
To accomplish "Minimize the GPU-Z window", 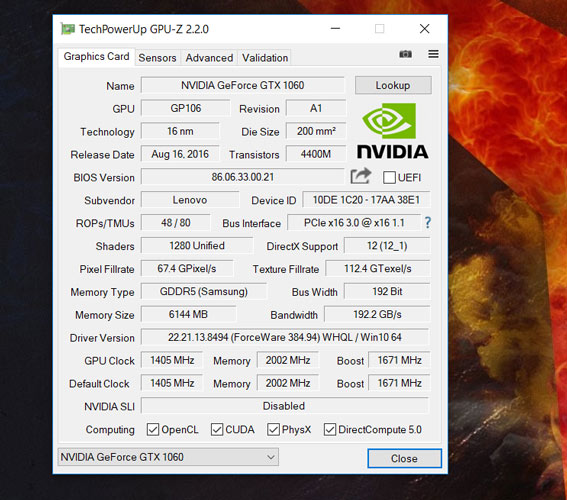I will [x=335, y=29].
